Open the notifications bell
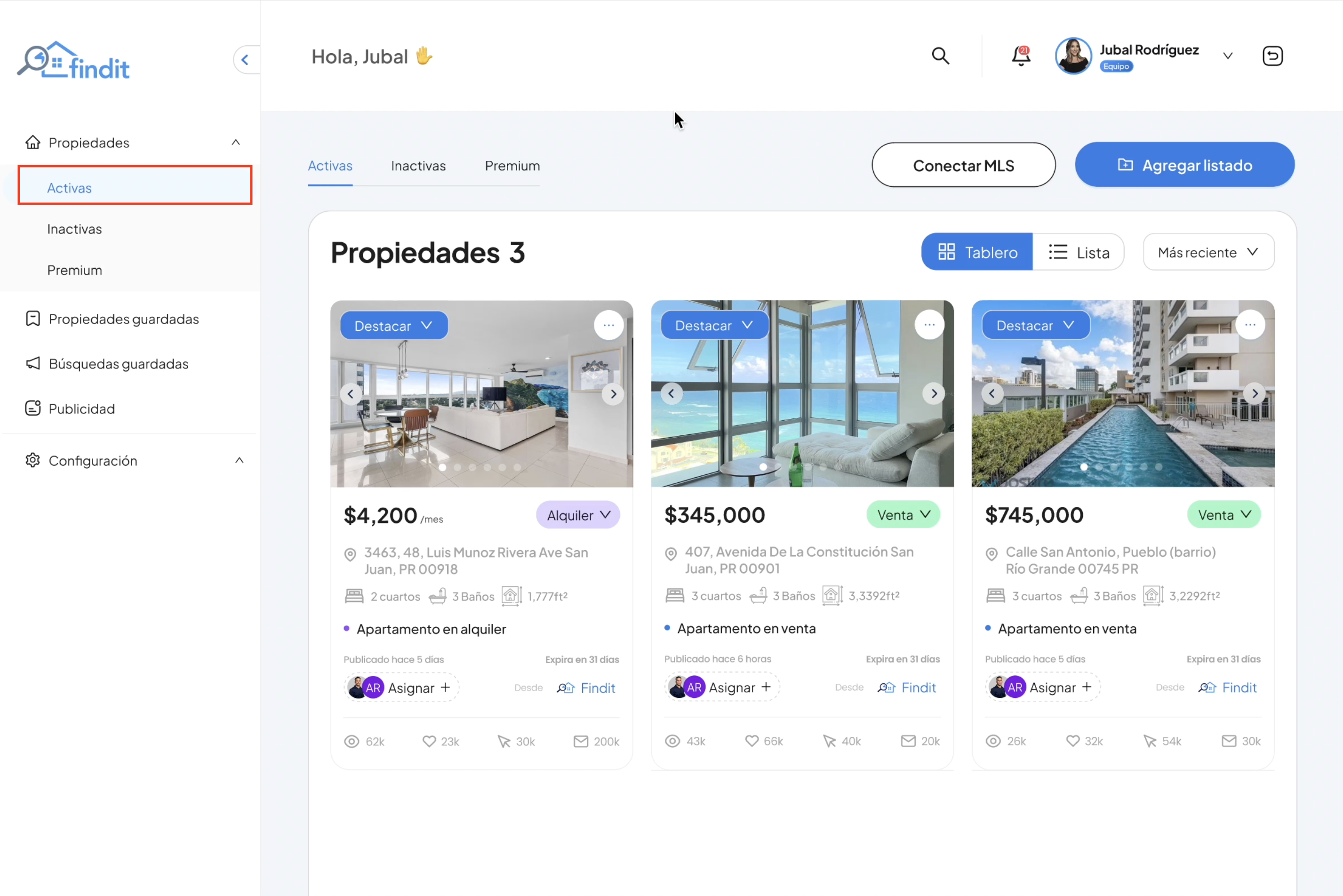 (x=1021, y=56)
